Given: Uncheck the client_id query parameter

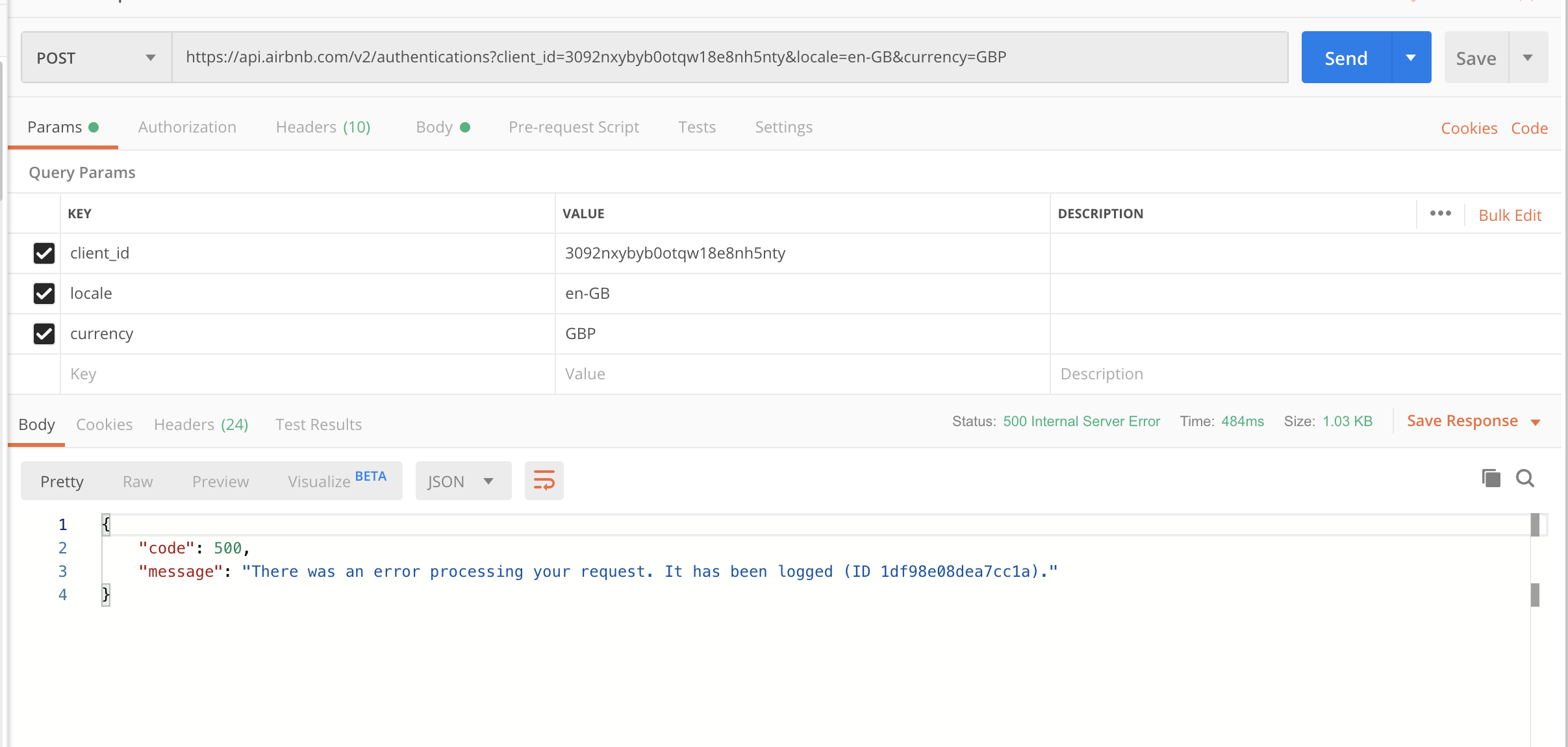Looking at the screenshot, I should coord(44,253).
